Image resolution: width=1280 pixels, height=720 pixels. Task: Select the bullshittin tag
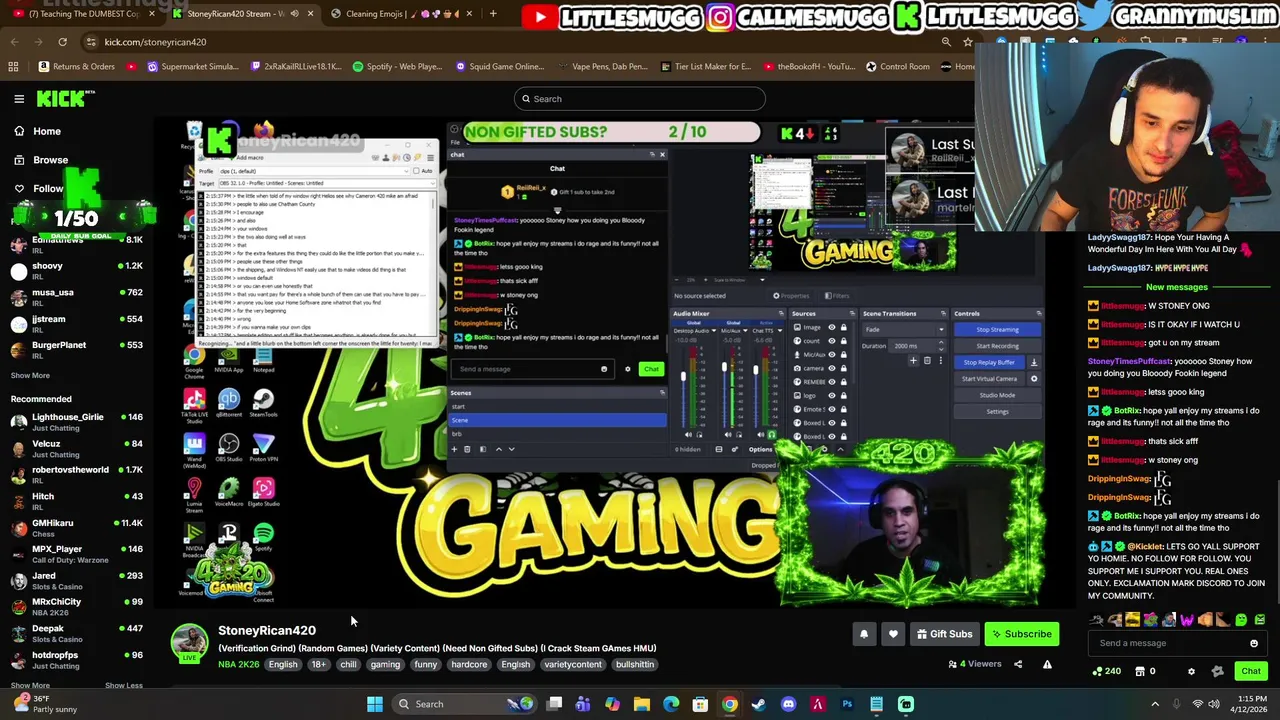[x=635, y=664]
